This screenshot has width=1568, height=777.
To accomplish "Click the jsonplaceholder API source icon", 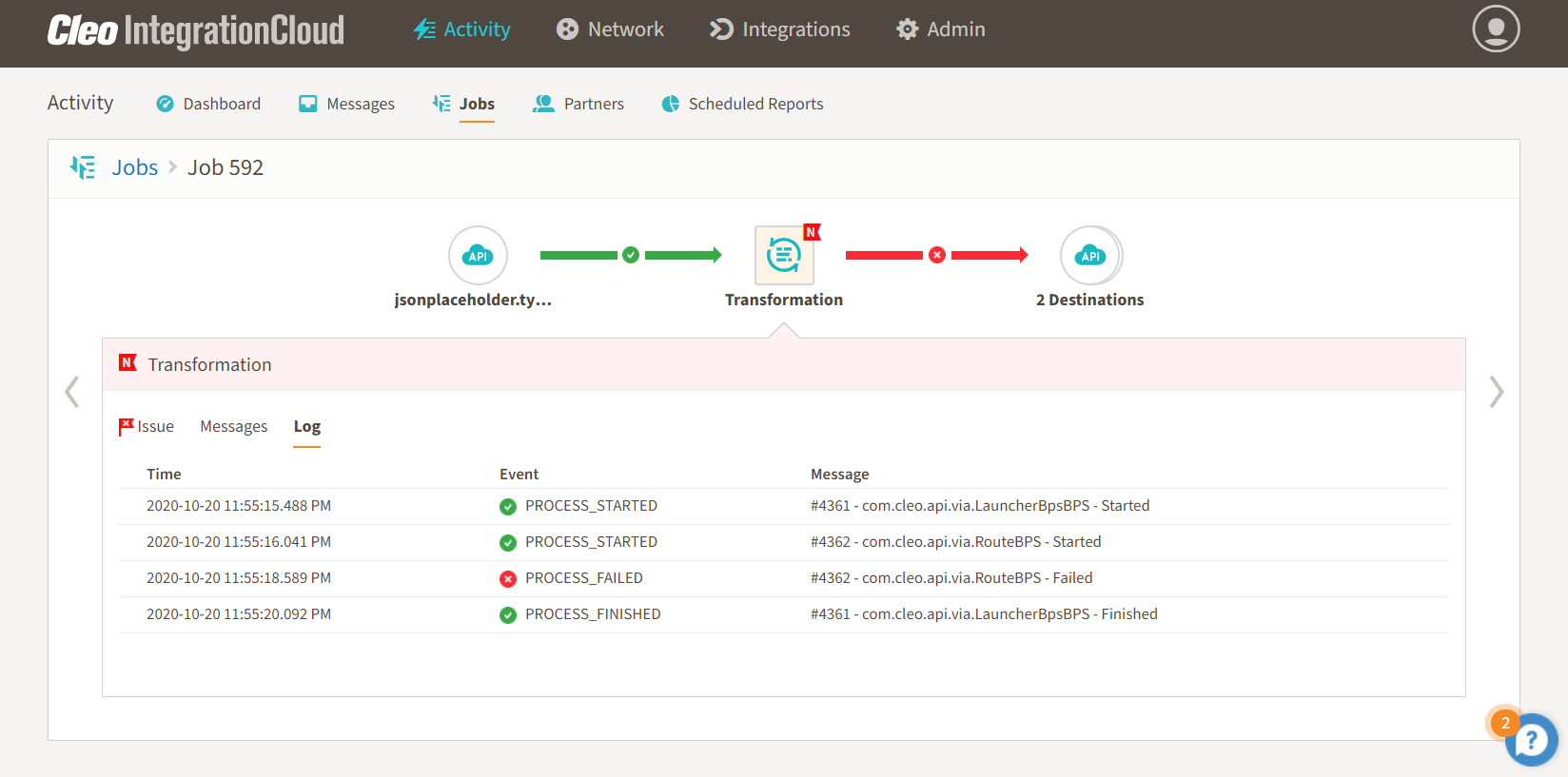I will [x=478, y=255].
